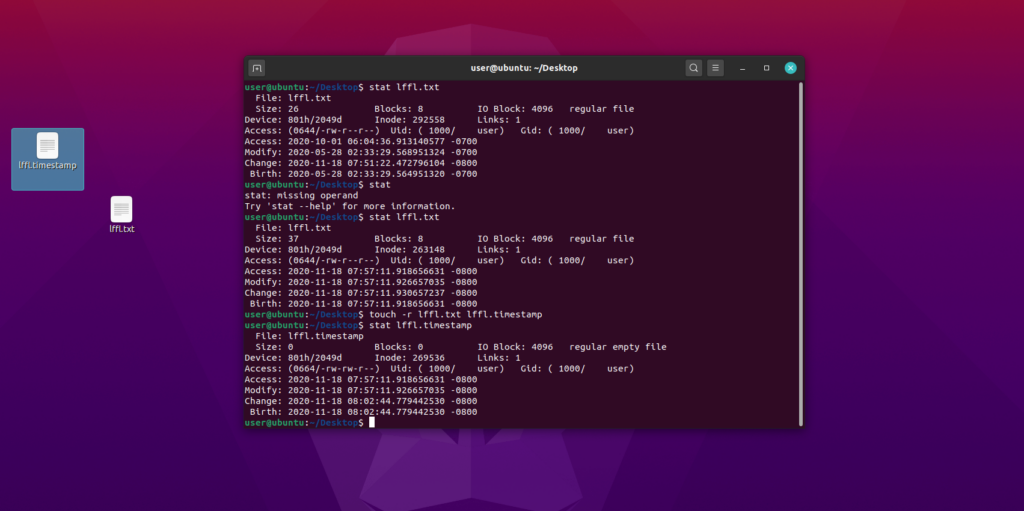Select the lffl.txt desktop file icon

tap(121, 209)
